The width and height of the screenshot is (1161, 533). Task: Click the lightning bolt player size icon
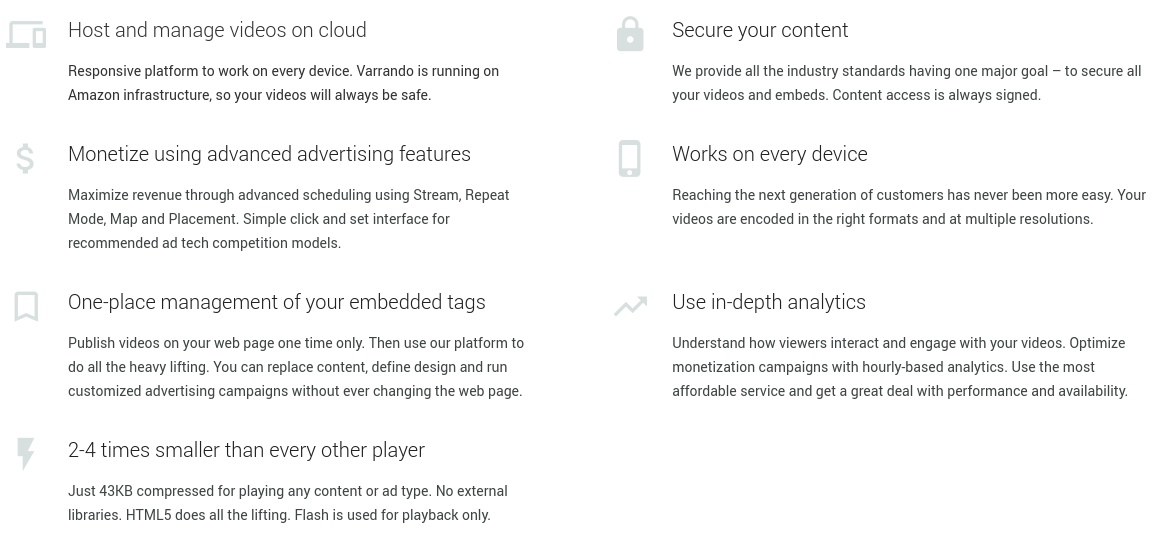pos(26,454)
